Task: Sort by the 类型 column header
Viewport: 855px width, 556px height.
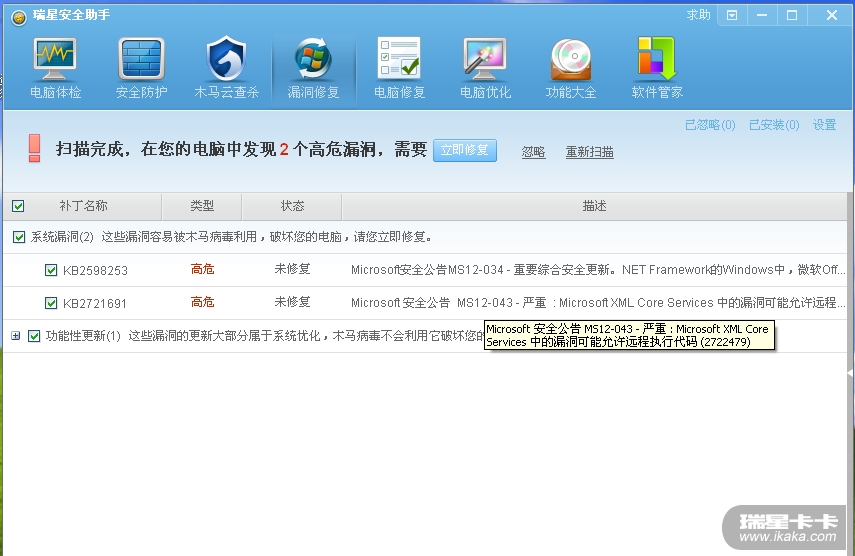Action: pyautogui.click(x=202, y=206)
